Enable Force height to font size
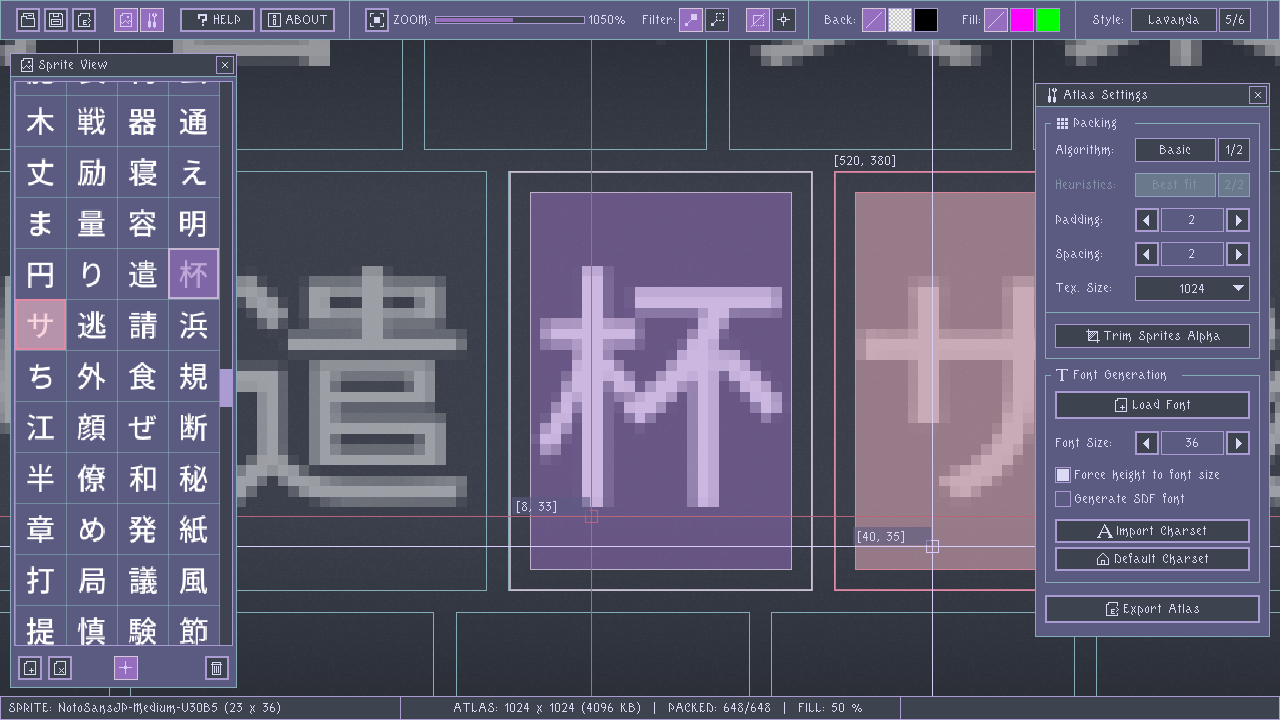 click(x=1063, y=475)
